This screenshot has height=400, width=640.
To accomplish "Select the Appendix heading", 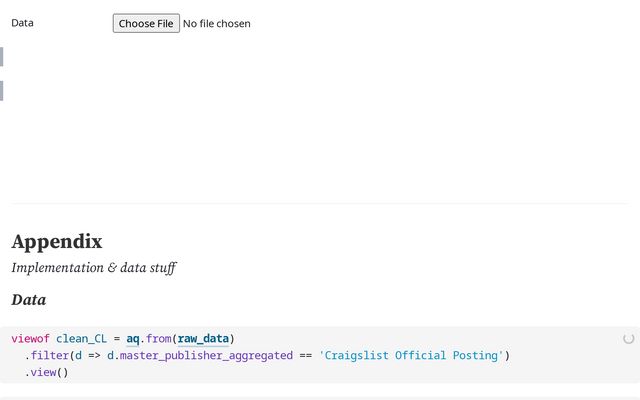I will (x=57, y=241).
